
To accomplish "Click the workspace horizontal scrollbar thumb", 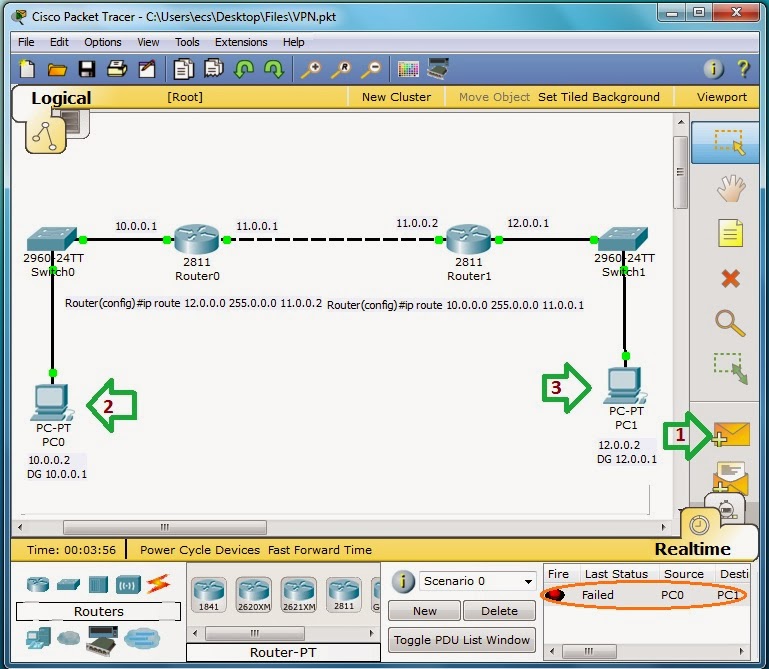I will coord(165,527).
